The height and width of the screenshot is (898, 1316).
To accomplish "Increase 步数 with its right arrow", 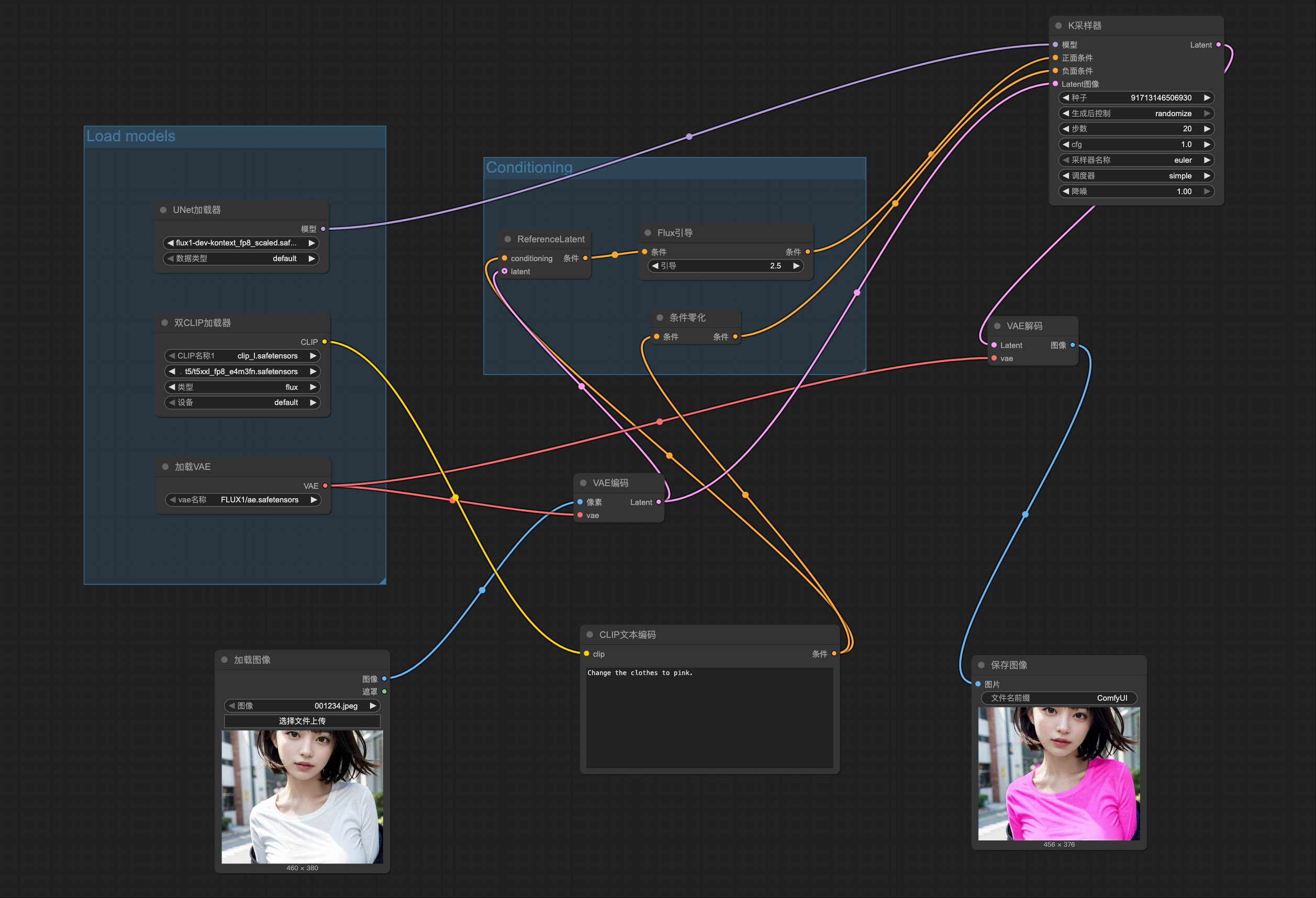I will 1207,129.
